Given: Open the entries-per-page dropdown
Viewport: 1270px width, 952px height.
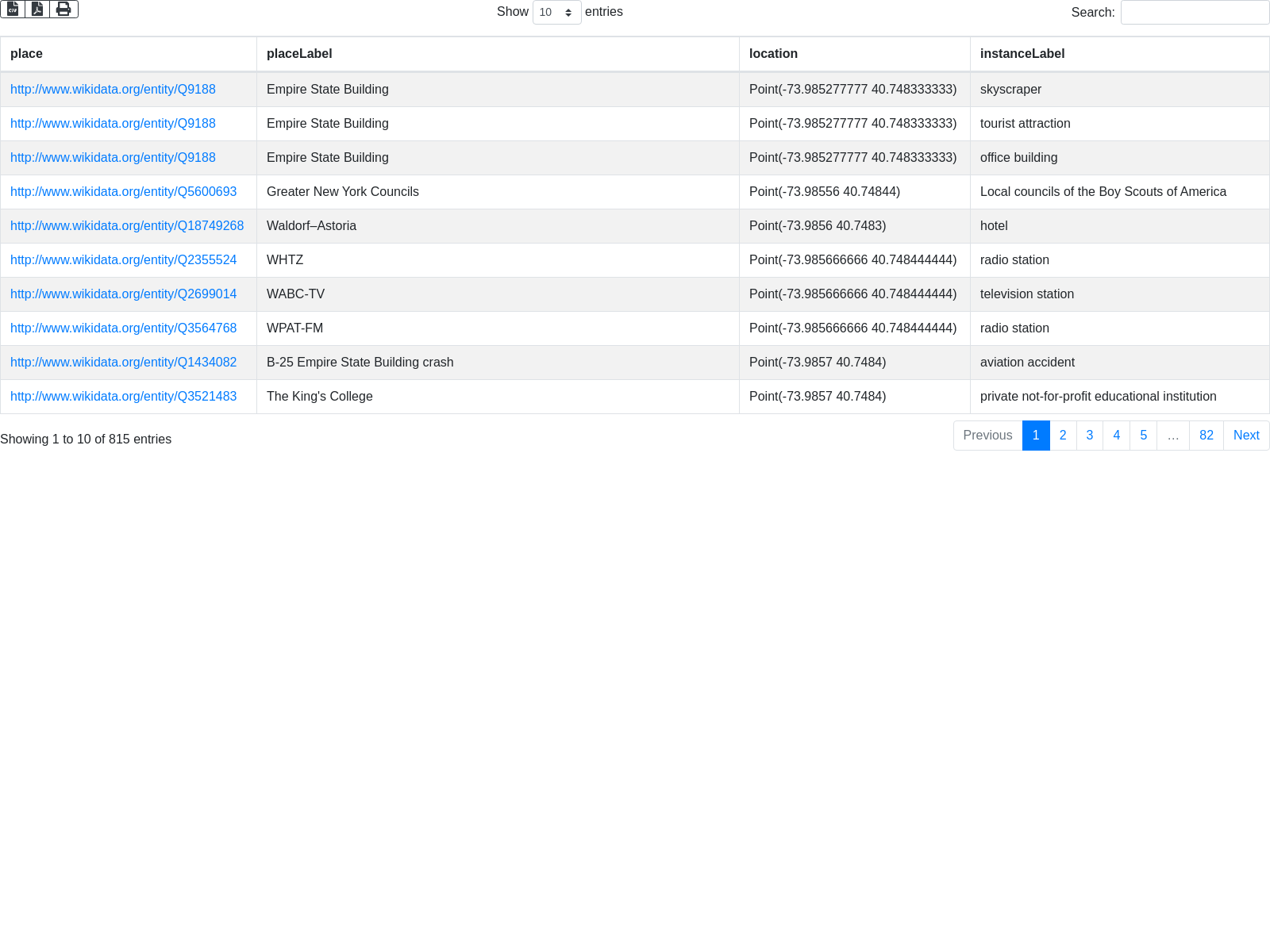Looking at the screenshot, I should tap(556, 13).
